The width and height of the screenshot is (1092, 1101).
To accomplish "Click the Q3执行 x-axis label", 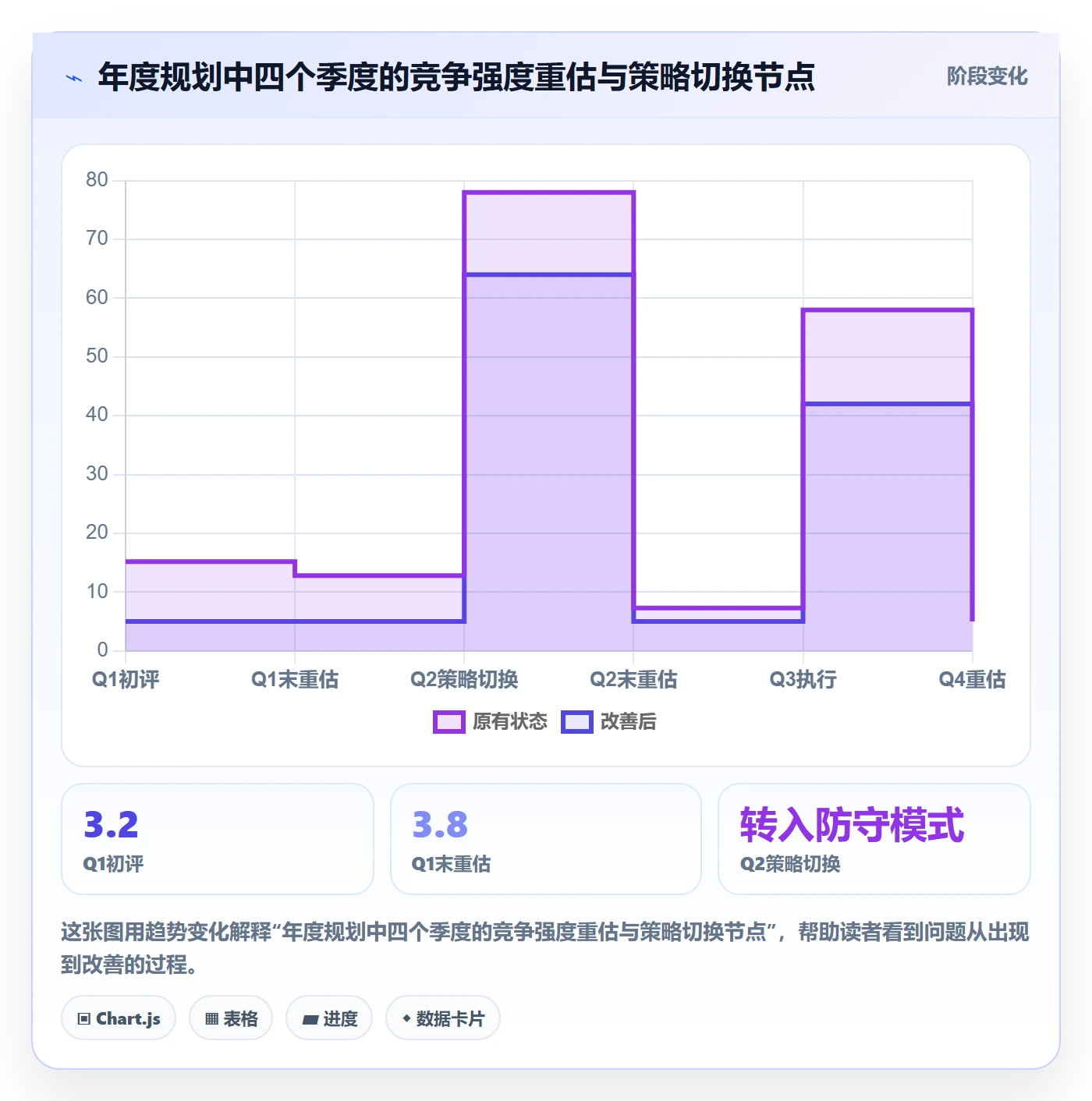I will (x=803, y=679).
